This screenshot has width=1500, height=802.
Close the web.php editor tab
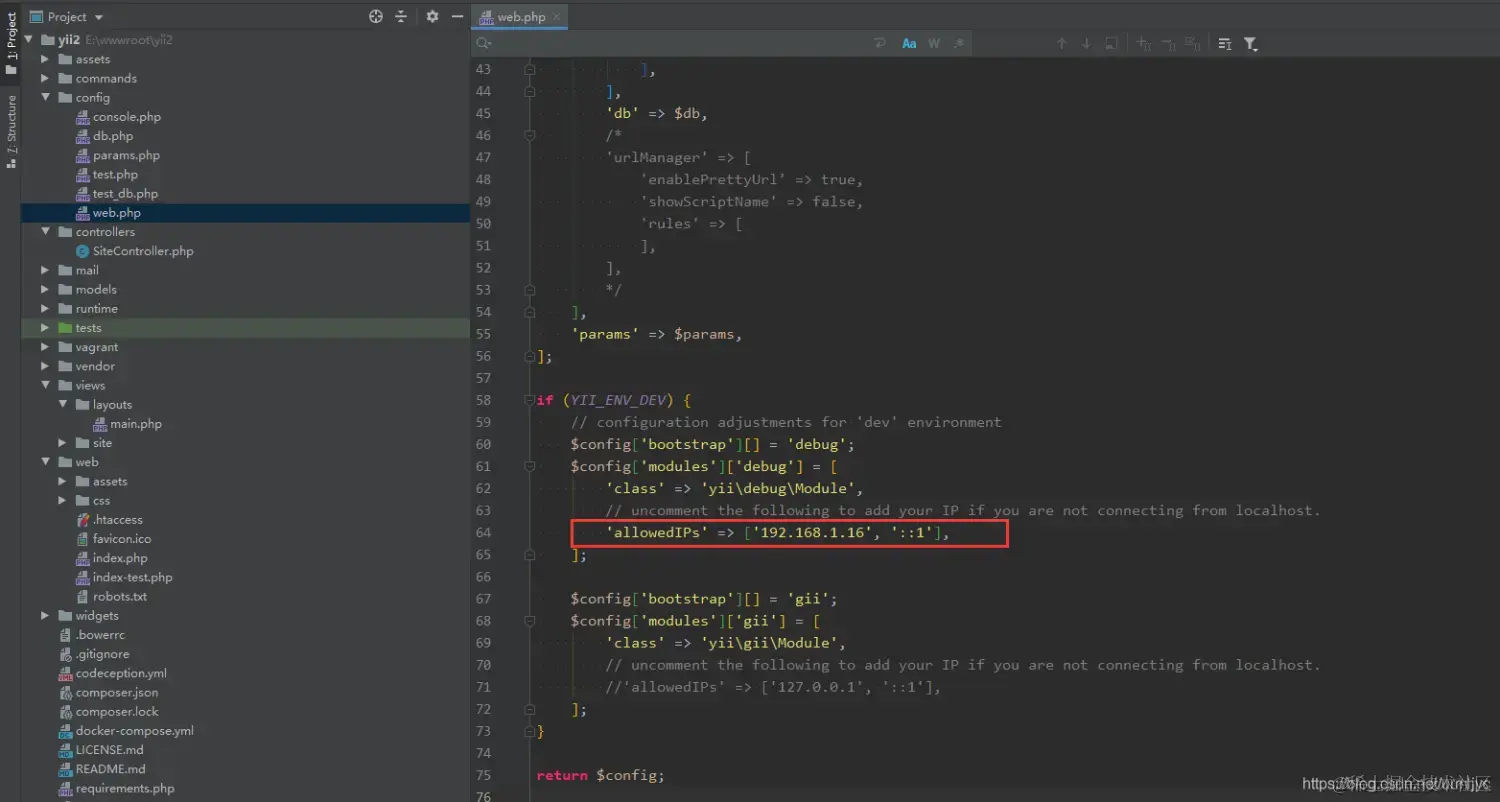pyautogui.click(x=557, y=17)
